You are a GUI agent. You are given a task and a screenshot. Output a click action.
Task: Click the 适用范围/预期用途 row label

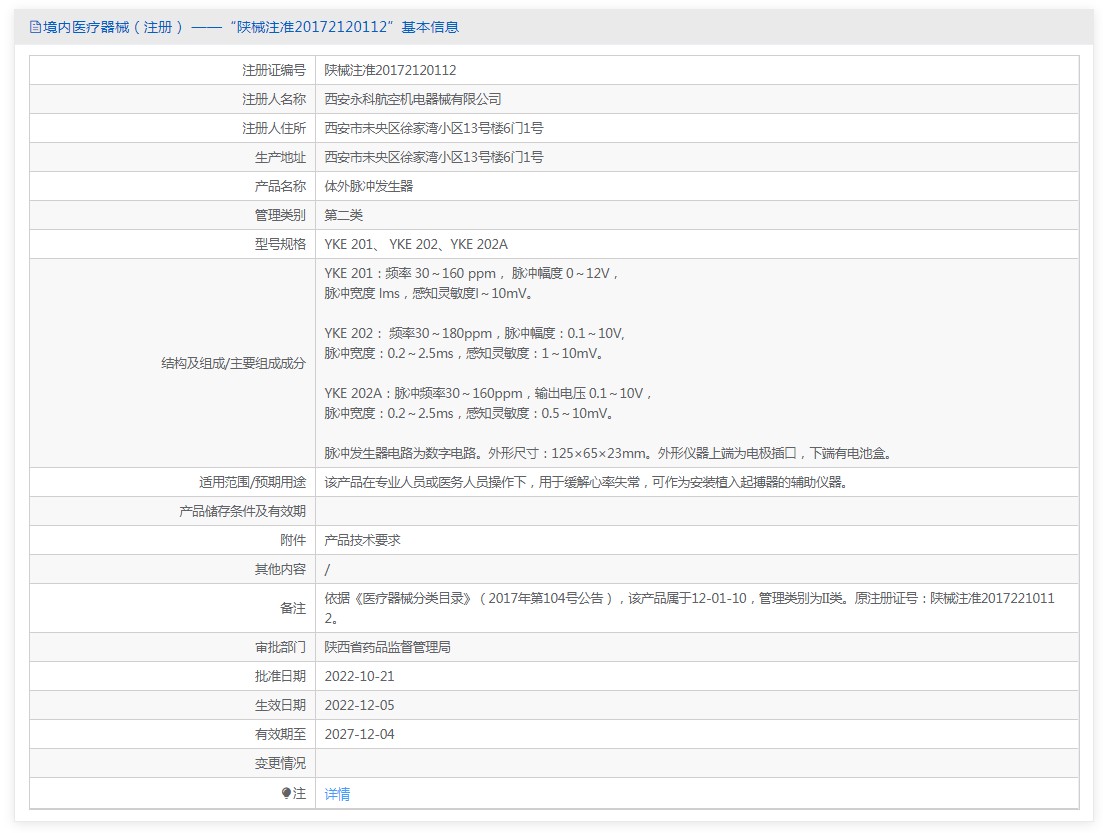pos(252,482)
